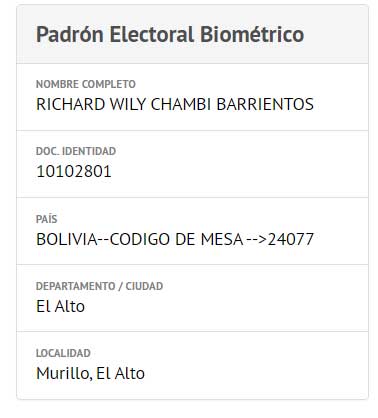This screenshot has height=418, width=378.
Task: Click the word Electoral in the title
Action: pyautogui.click(x=152, y=34)
